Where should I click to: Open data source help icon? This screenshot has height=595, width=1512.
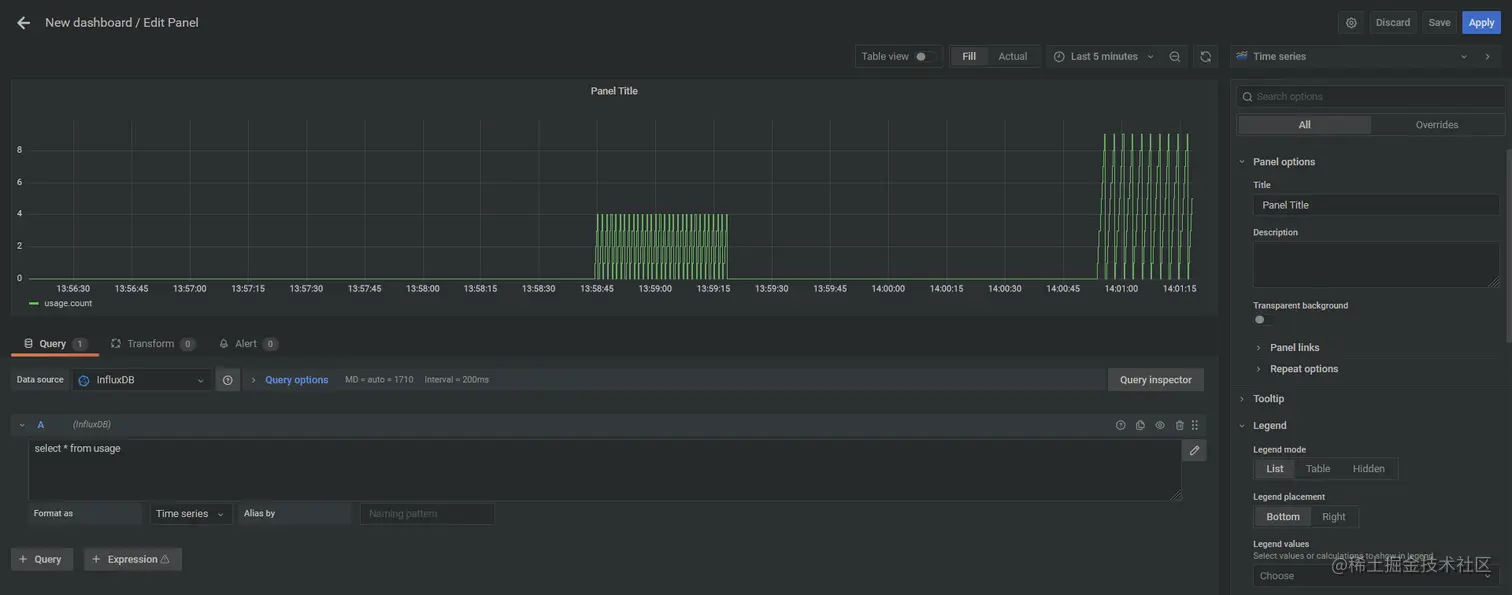pos(228,380)
